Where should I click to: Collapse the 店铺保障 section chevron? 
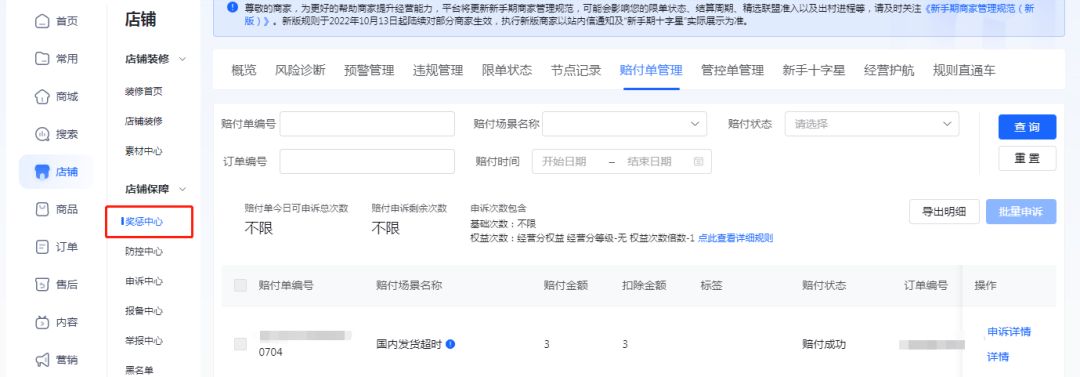[183, 189]
